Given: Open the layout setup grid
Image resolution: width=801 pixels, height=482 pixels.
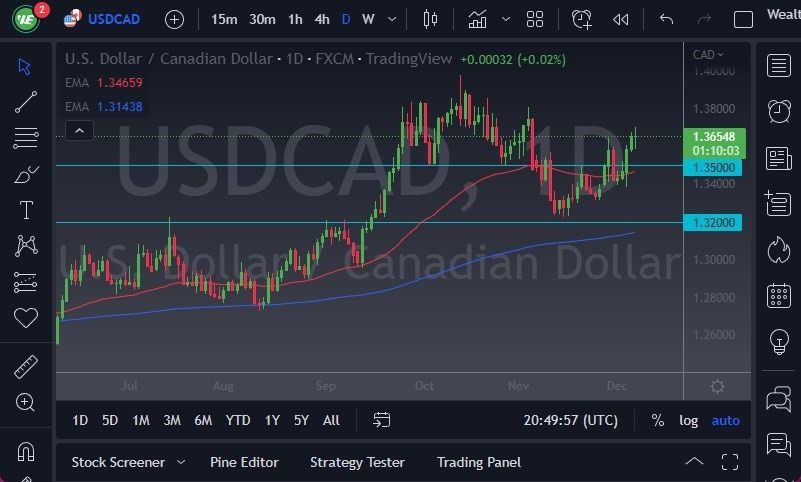Looking at the screenshot, I should pos(535,19).
